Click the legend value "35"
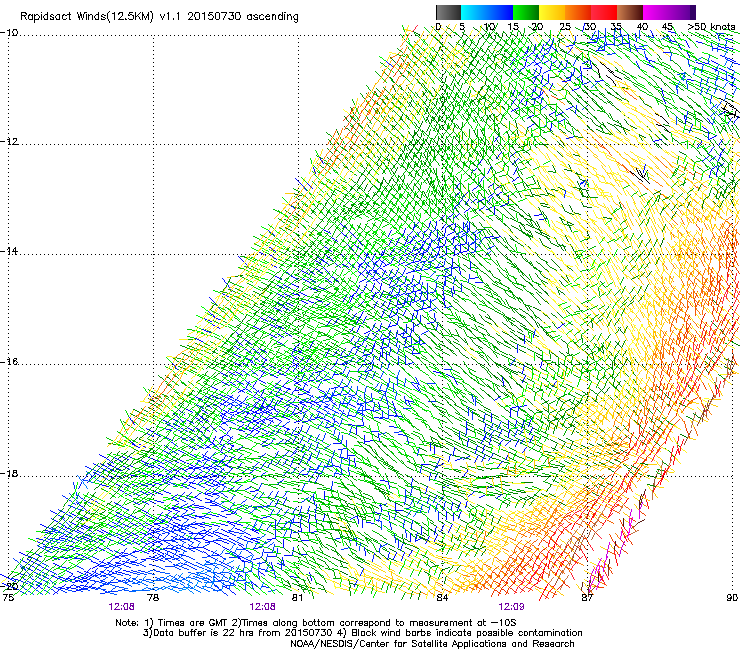This screenshot has height=650, width=740. pos(617,27)
